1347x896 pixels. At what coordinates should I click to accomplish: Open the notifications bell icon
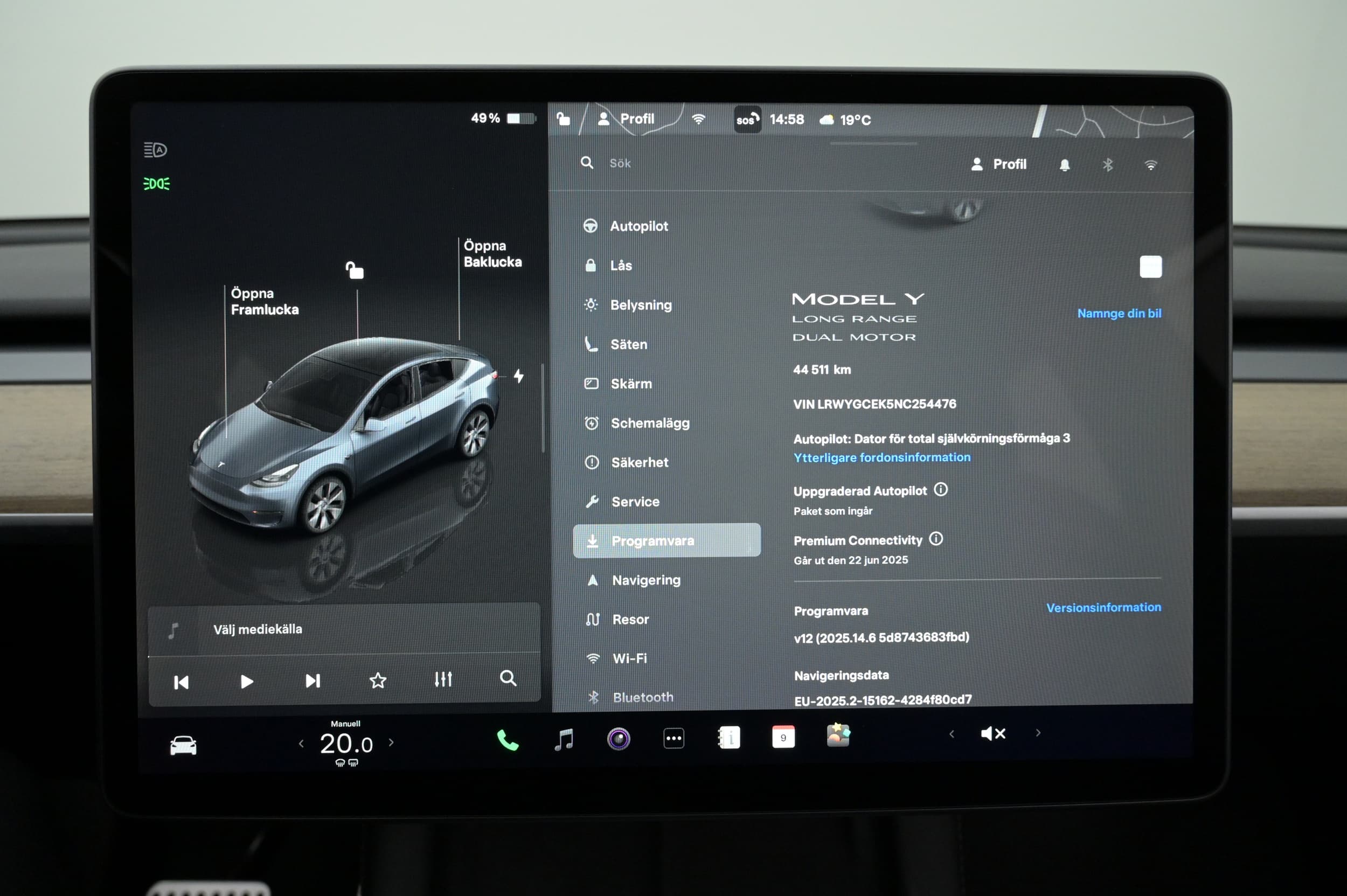coord(1064,165)
